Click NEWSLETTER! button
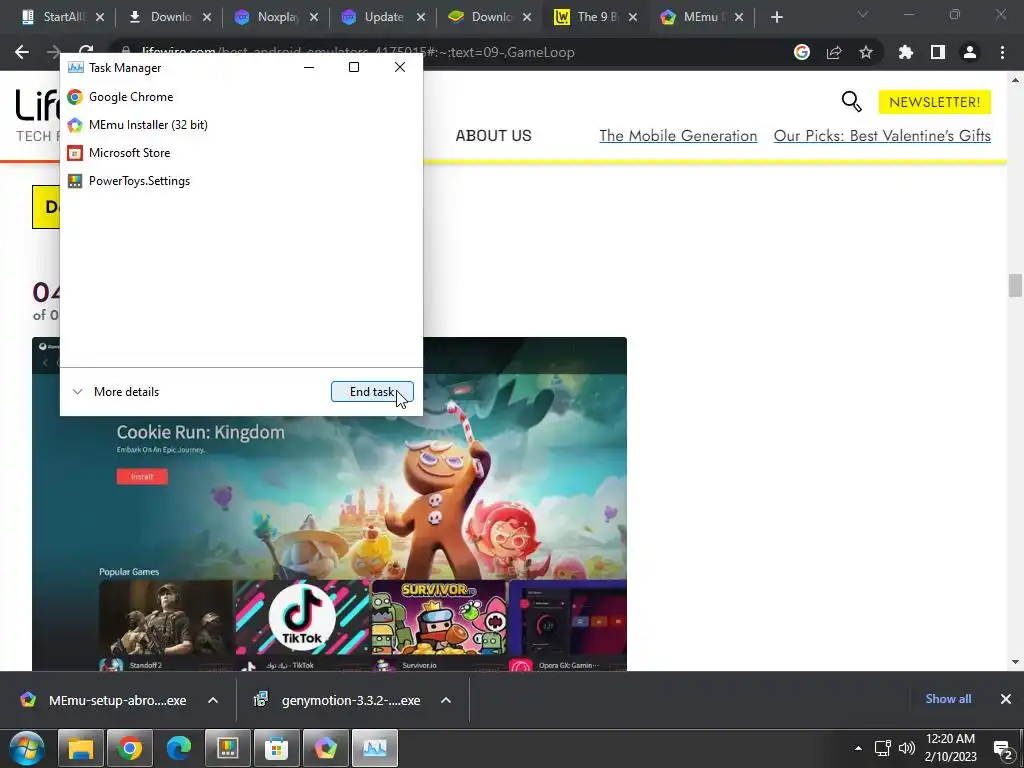 pyautogui.click(x=935, y=102)
